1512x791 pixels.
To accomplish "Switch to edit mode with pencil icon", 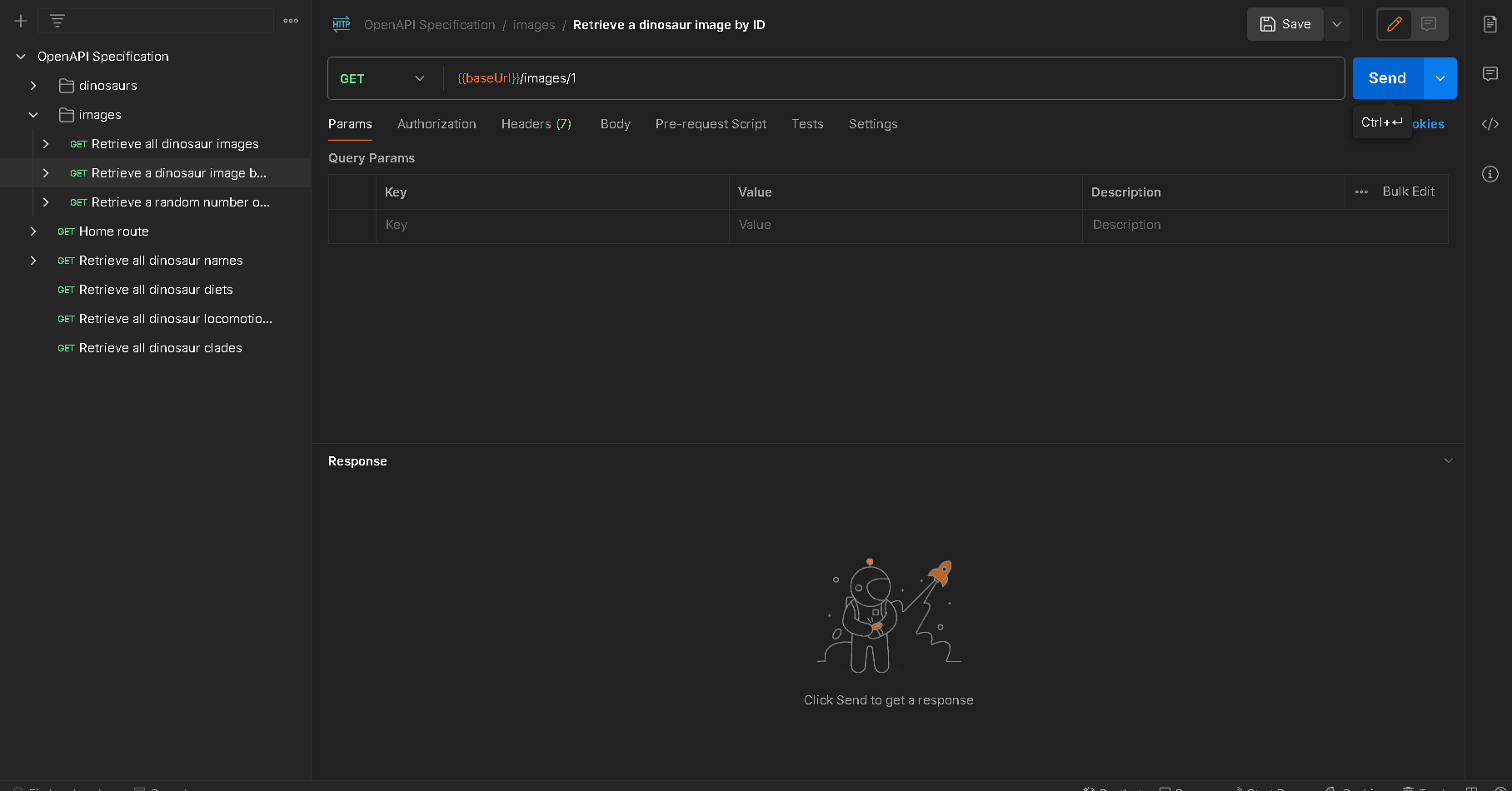I will pyautogui.click(x=1394, y=24).
